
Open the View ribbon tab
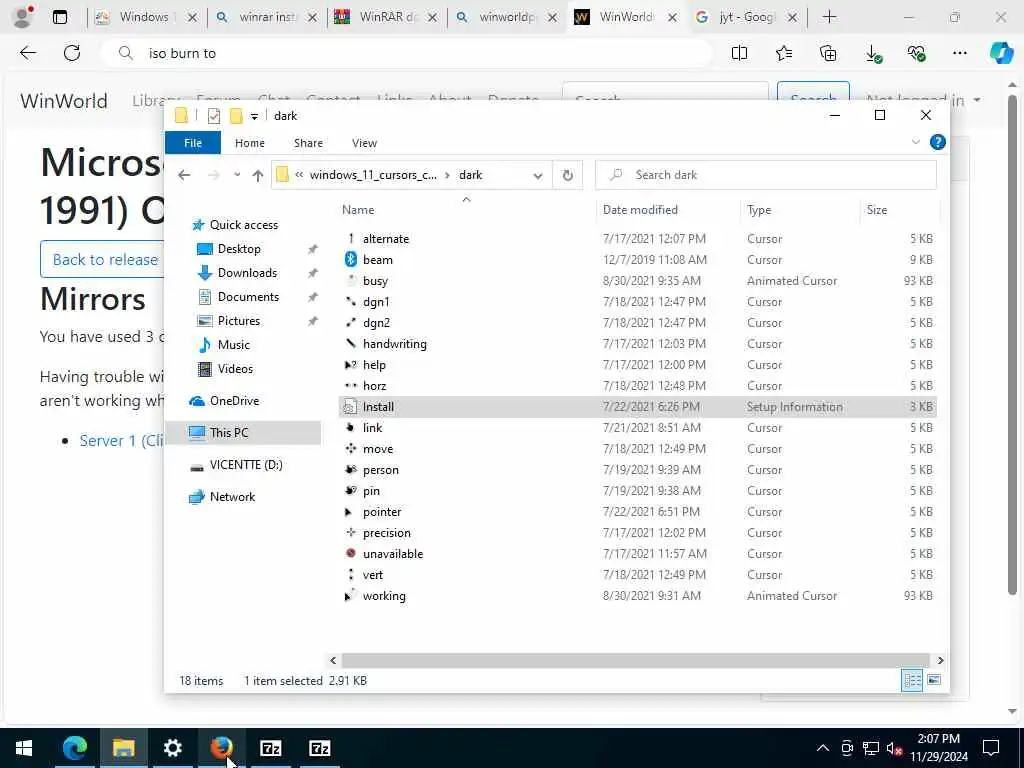364,143
